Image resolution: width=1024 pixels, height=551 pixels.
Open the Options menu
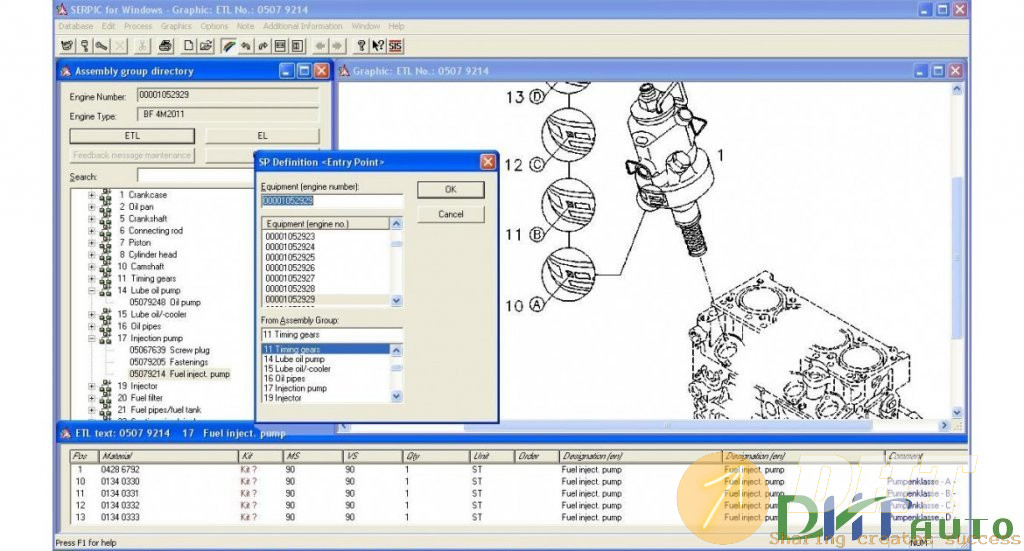tap(214, 26)
